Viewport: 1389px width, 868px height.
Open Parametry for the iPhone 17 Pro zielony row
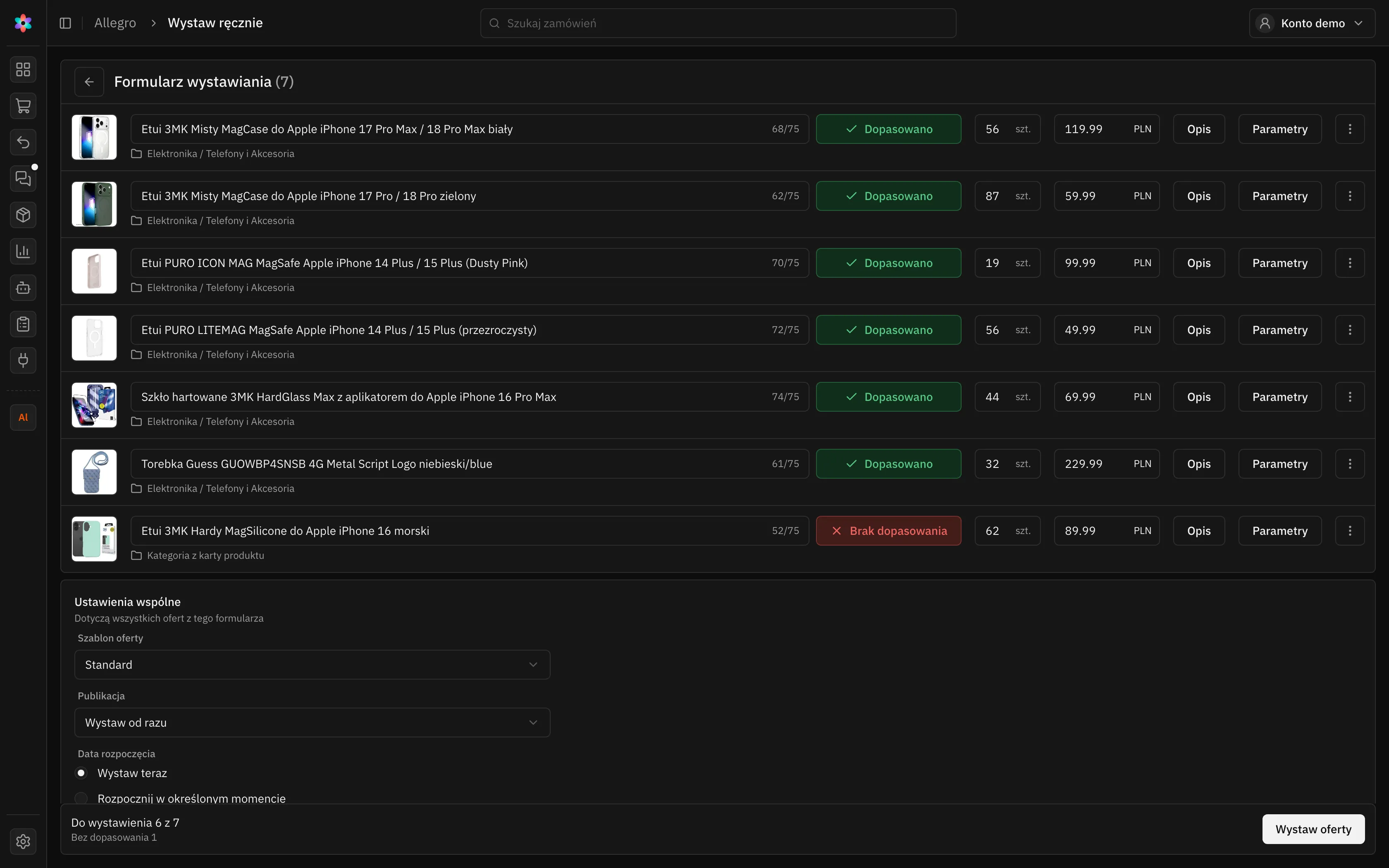pos(1280,196)
